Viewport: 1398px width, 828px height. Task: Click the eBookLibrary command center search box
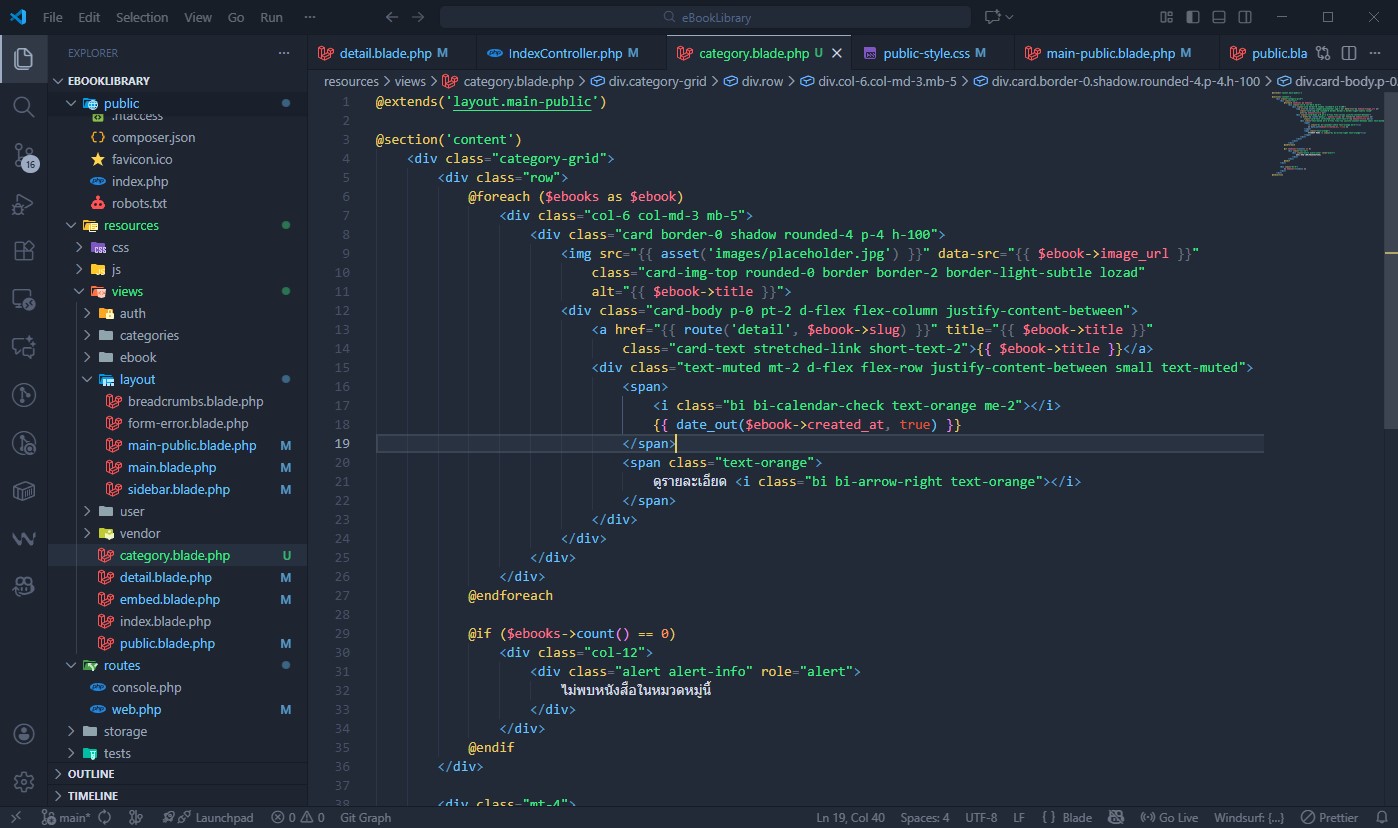(x=705, y=17)
